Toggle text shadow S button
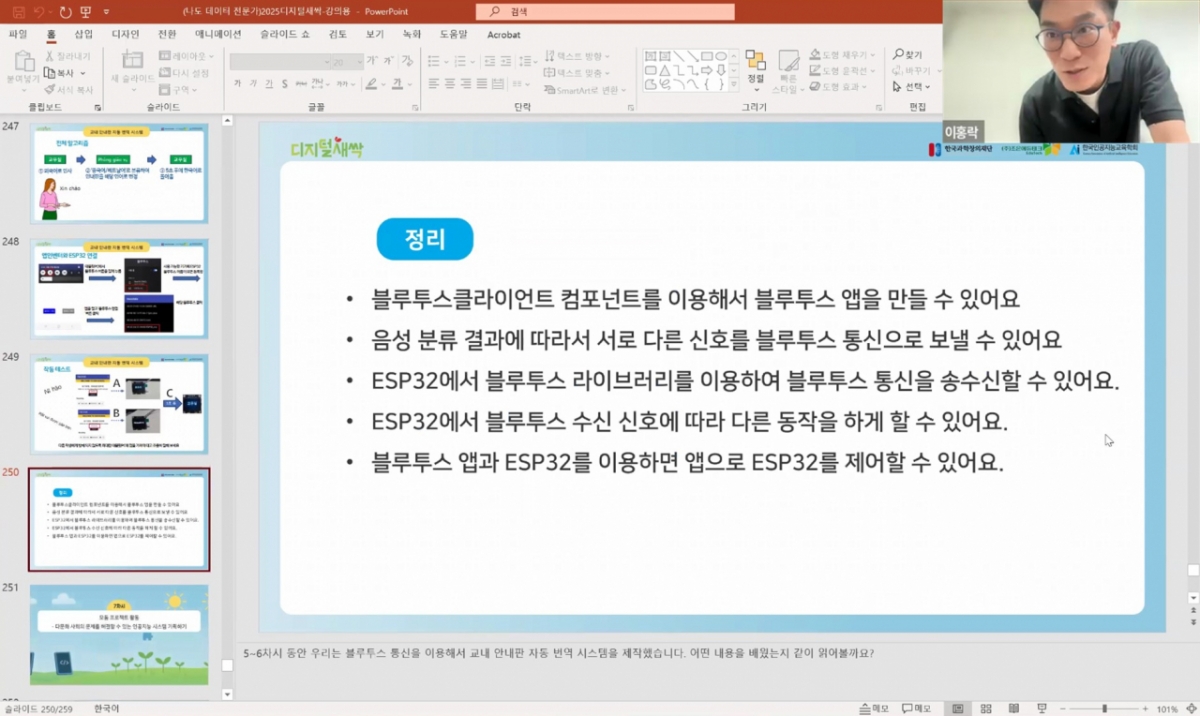The image size is (1200, 716). 286,84
